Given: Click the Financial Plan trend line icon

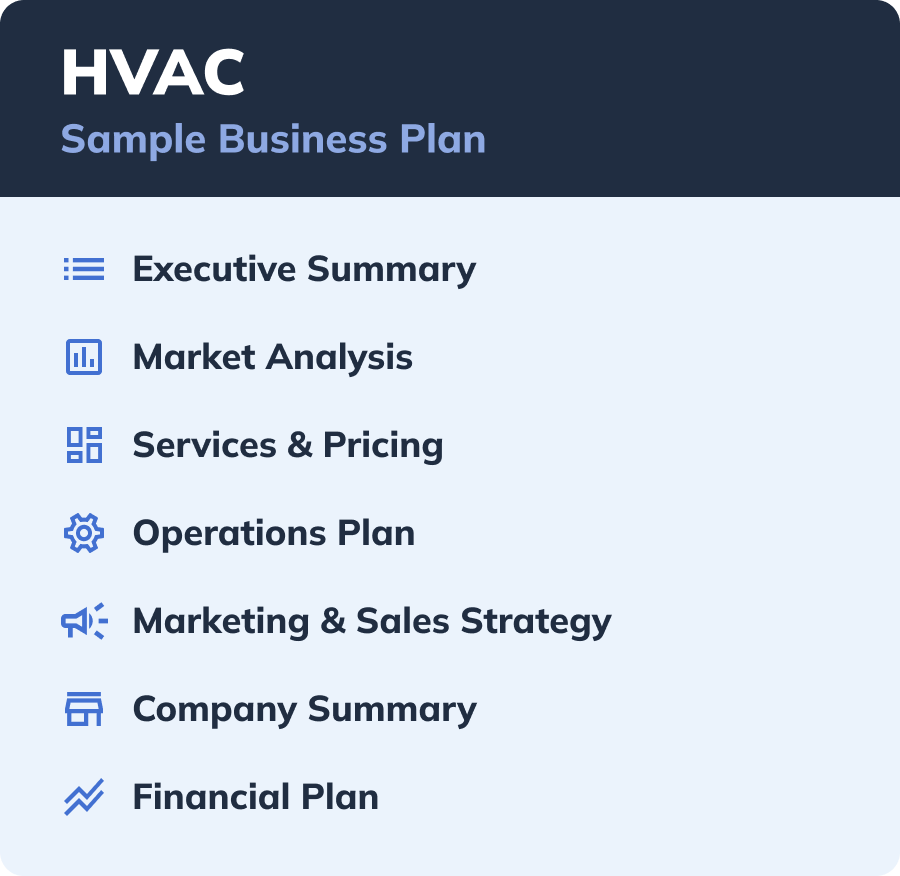Looking at the screenshot, I should click(84, 797).
